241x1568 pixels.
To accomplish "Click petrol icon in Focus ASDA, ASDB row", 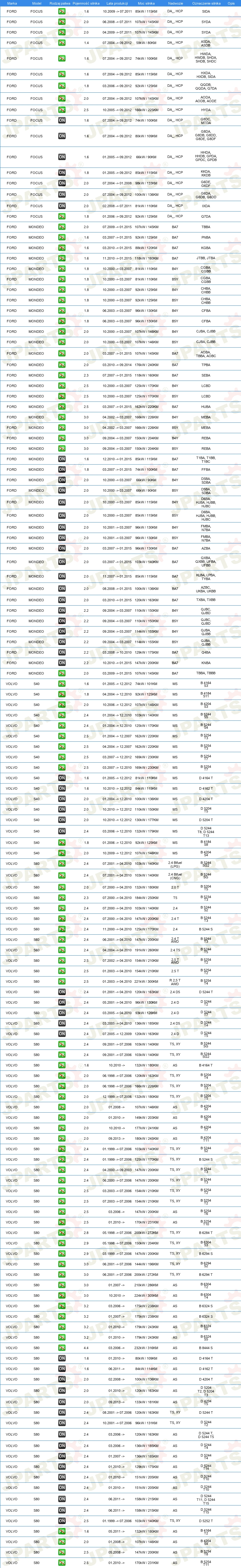I will pos(61,43).
